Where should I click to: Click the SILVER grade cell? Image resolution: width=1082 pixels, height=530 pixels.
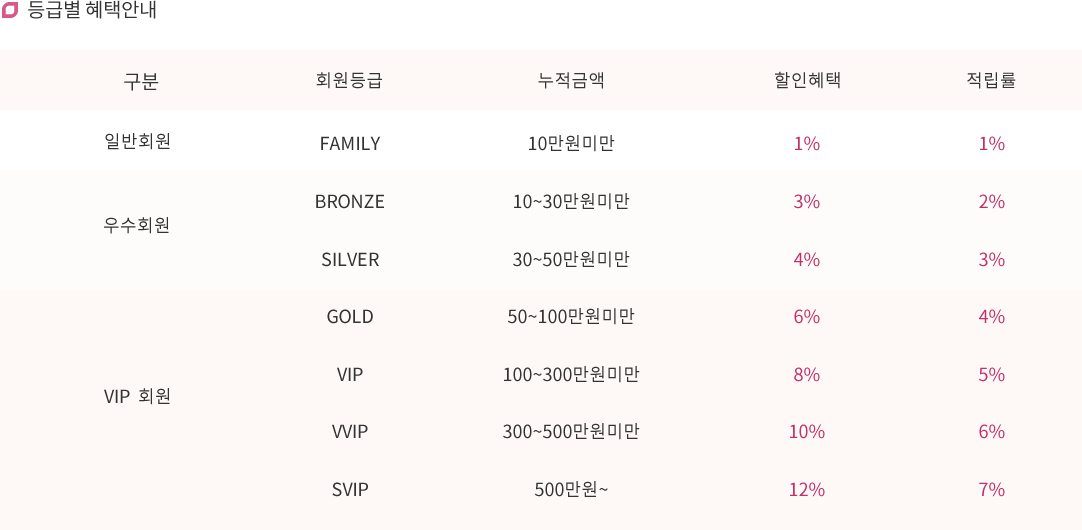(x=350, y=259)
